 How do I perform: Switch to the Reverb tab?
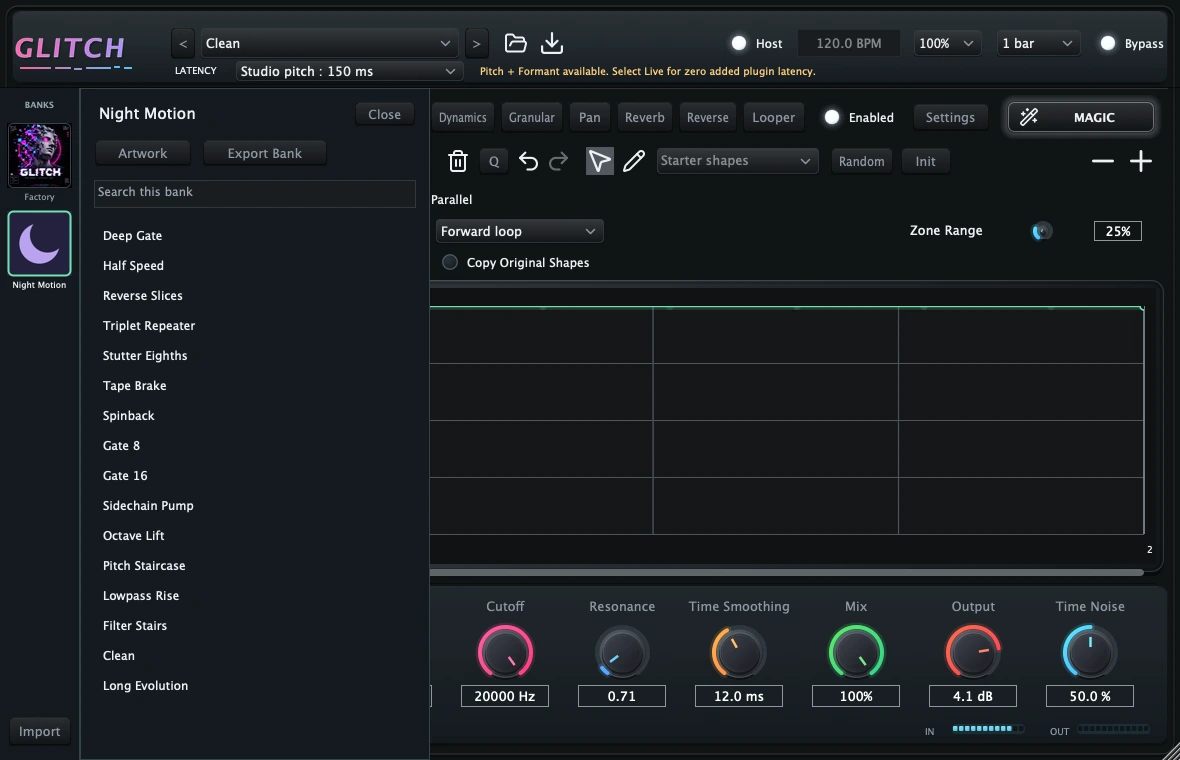click(644, 117)
